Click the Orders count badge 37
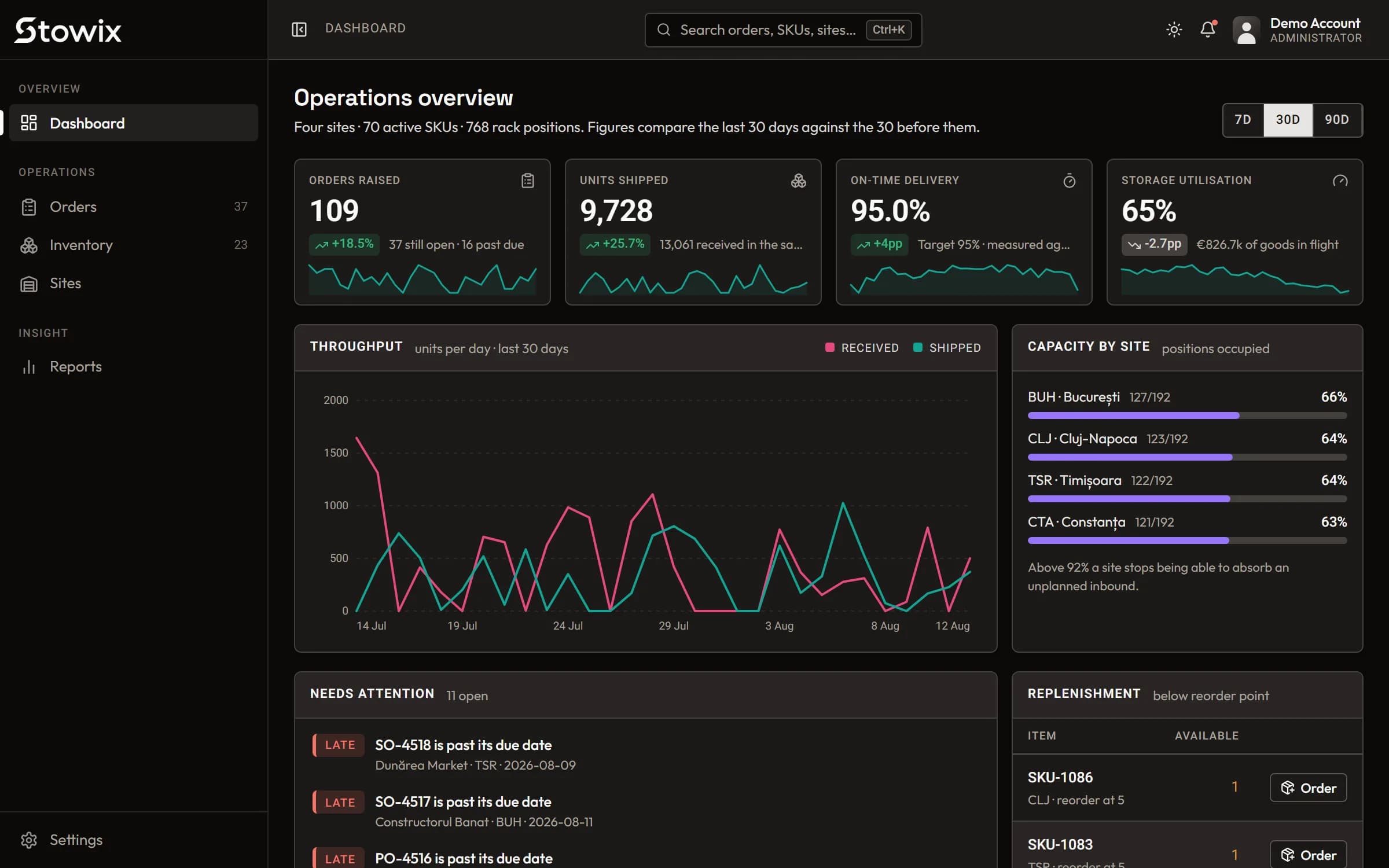 click(241, 207)
